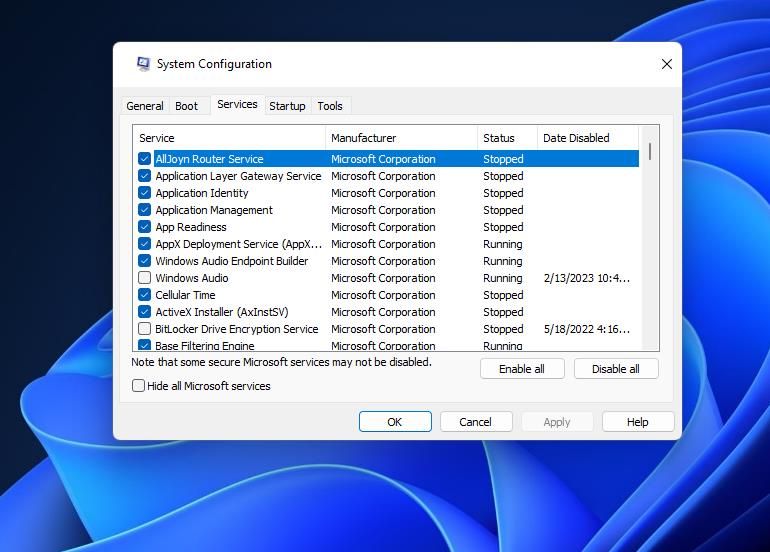Click Stopped status of ActiveX Installer row
This screenshot has height=552, width=770.
(503, 312)
